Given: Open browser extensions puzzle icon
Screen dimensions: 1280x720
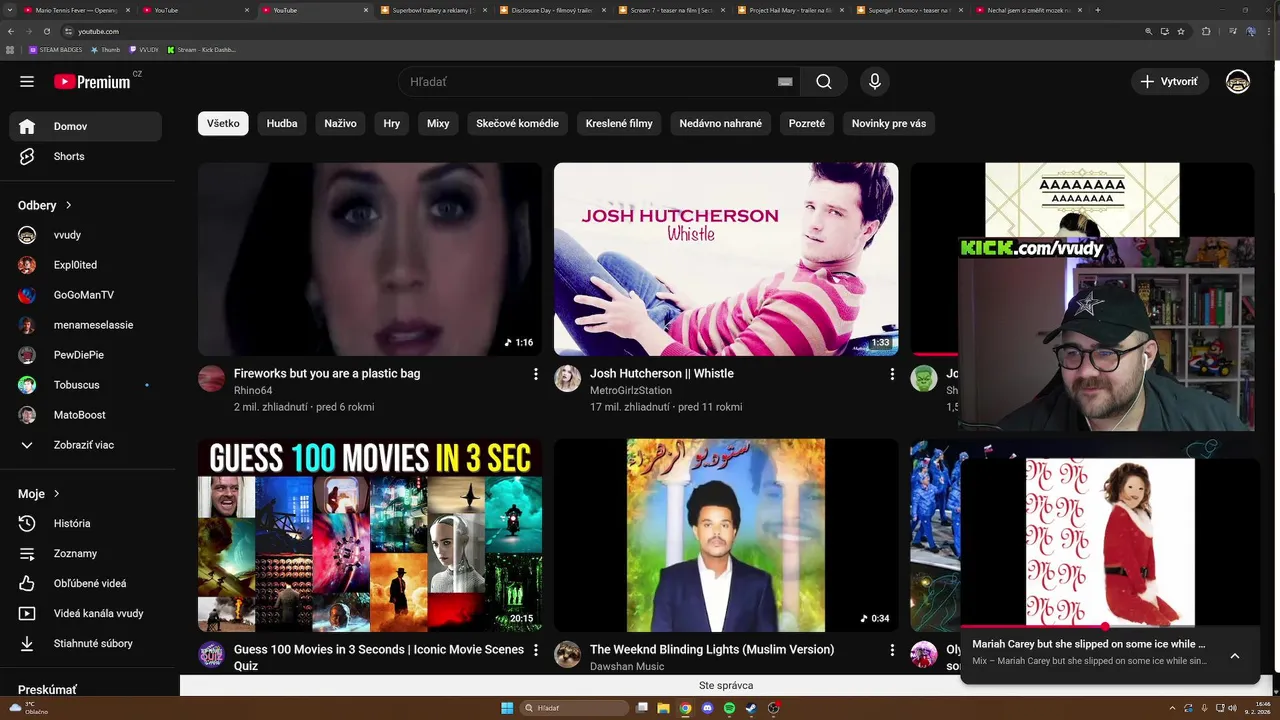Looking at the screenshot, I should click(x=1206, y=31).
